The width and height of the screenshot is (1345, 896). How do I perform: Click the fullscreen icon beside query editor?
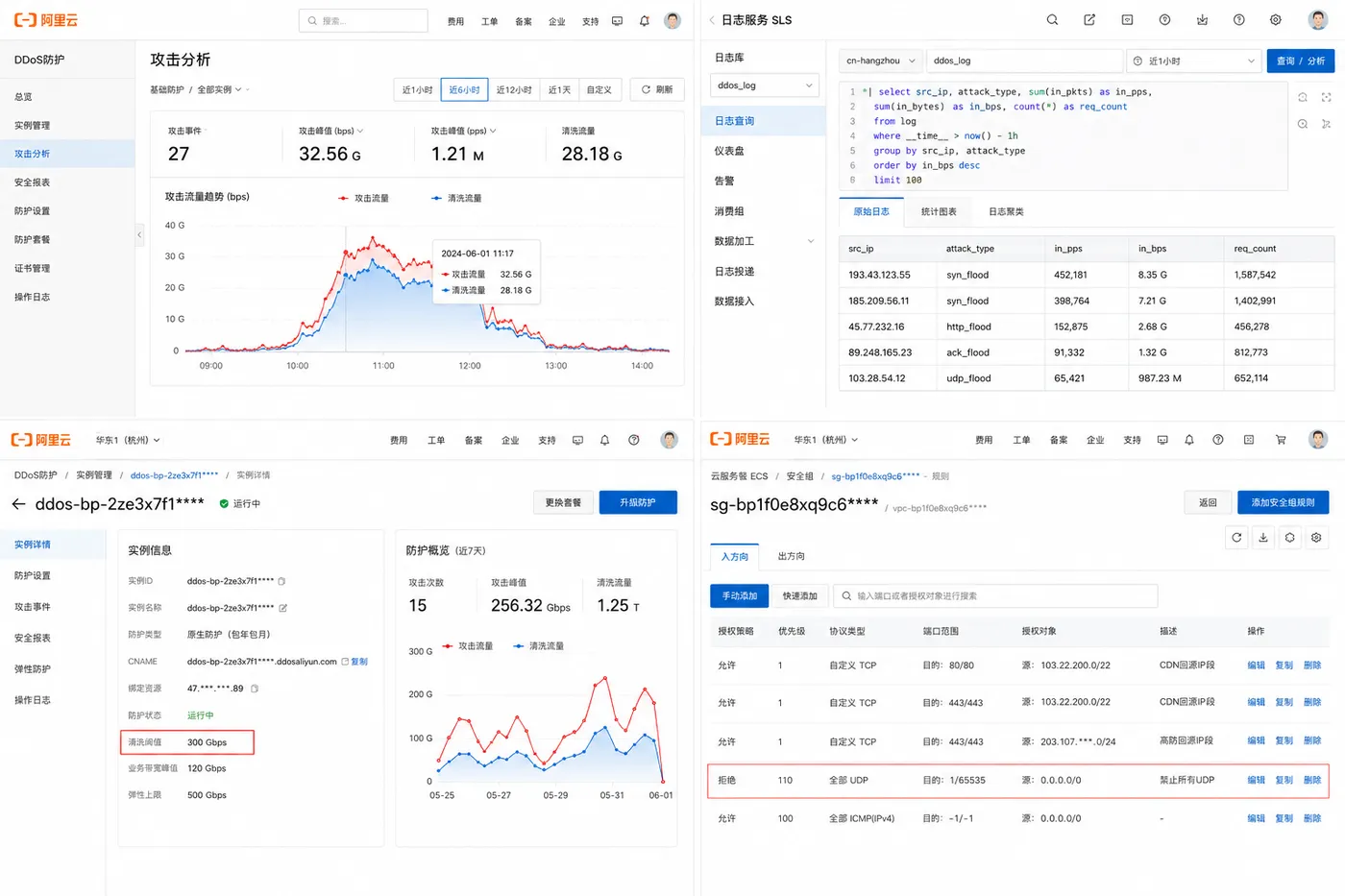click(x=1326, y=97)
